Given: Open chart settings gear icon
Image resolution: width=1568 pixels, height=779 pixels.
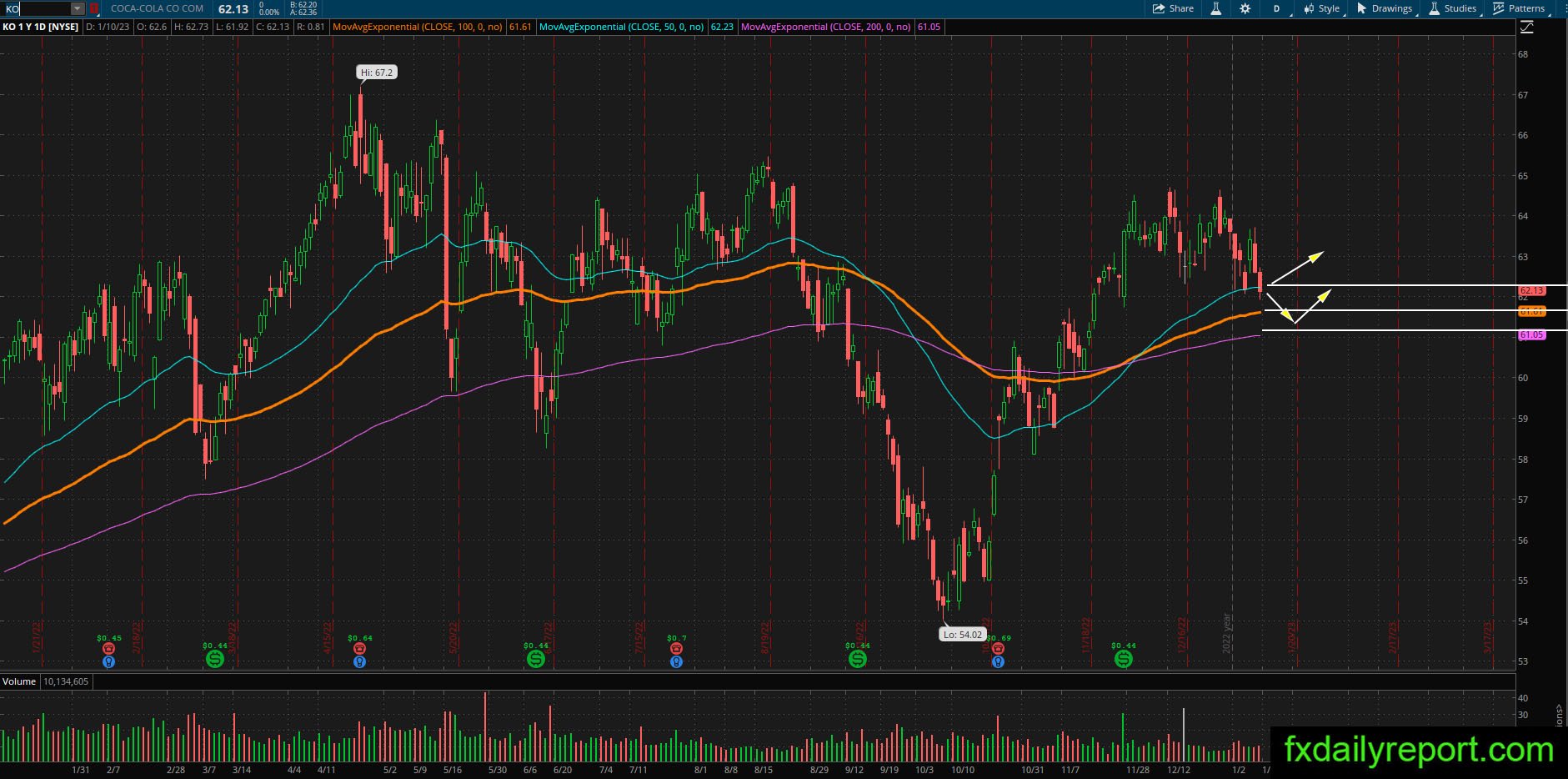Looking at the screenshot, I should click(x=1245, y=8).
